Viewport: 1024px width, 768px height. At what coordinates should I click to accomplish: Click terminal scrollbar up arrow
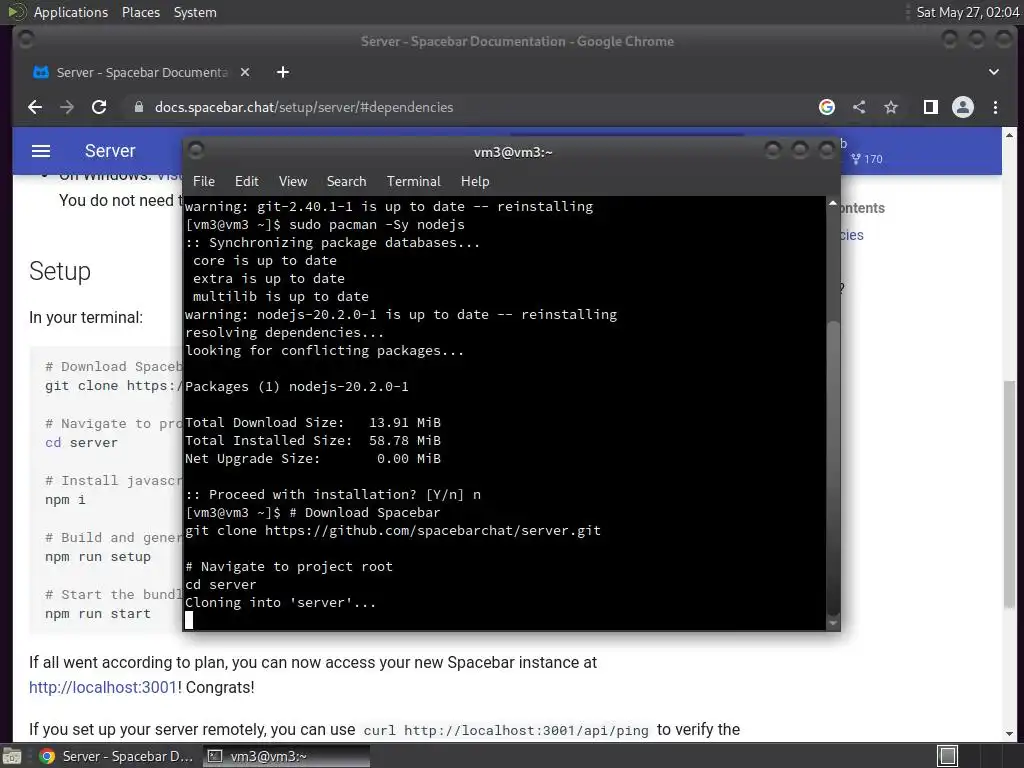[x=833, y=204]
